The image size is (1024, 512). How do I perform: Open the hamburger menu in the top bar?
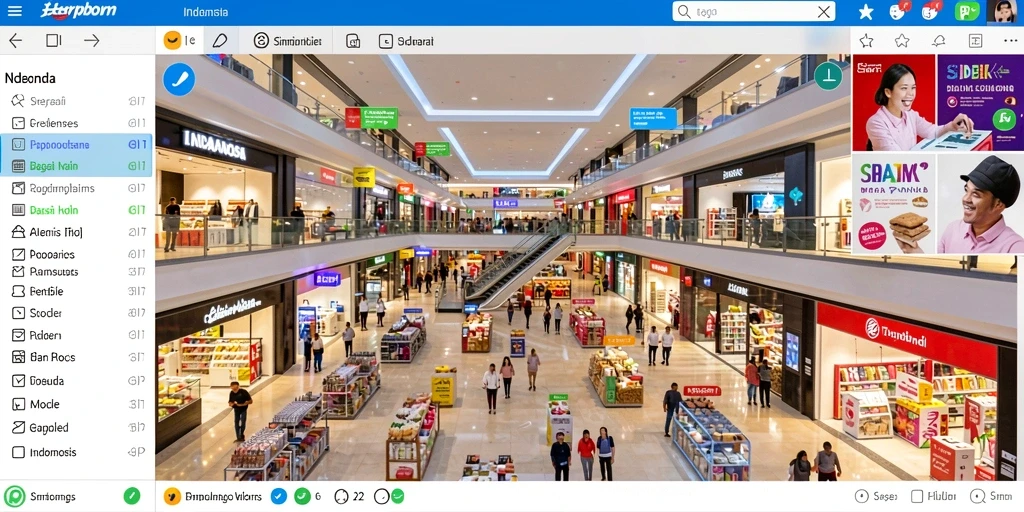[14, 11]
